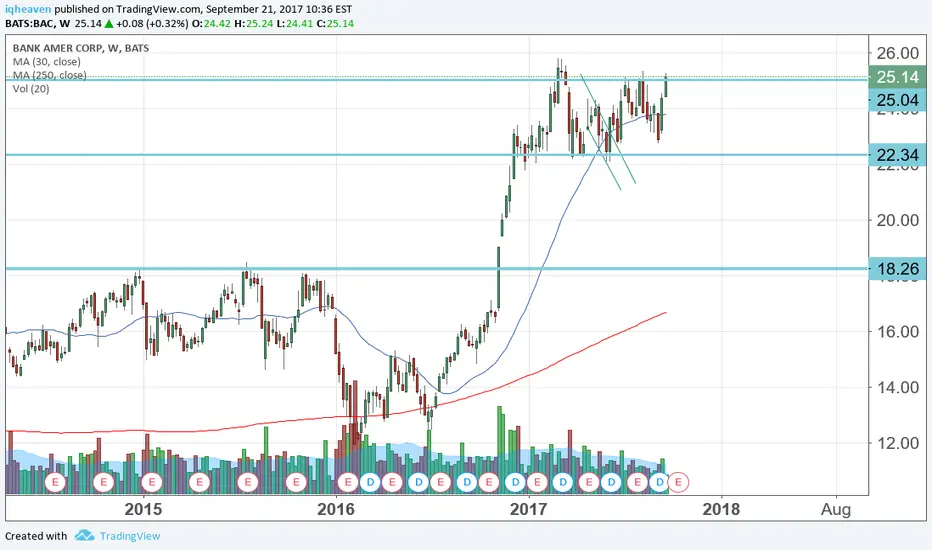Screen dimensions: 932x550
Task: Click the 12.00 price axis label
Action: click(x=898, y=442)
